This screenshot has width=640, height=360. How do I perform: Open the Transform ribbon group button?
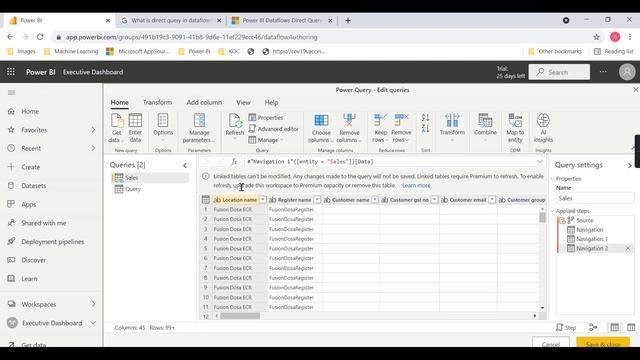pyautogui.click(x=452, y=127)
